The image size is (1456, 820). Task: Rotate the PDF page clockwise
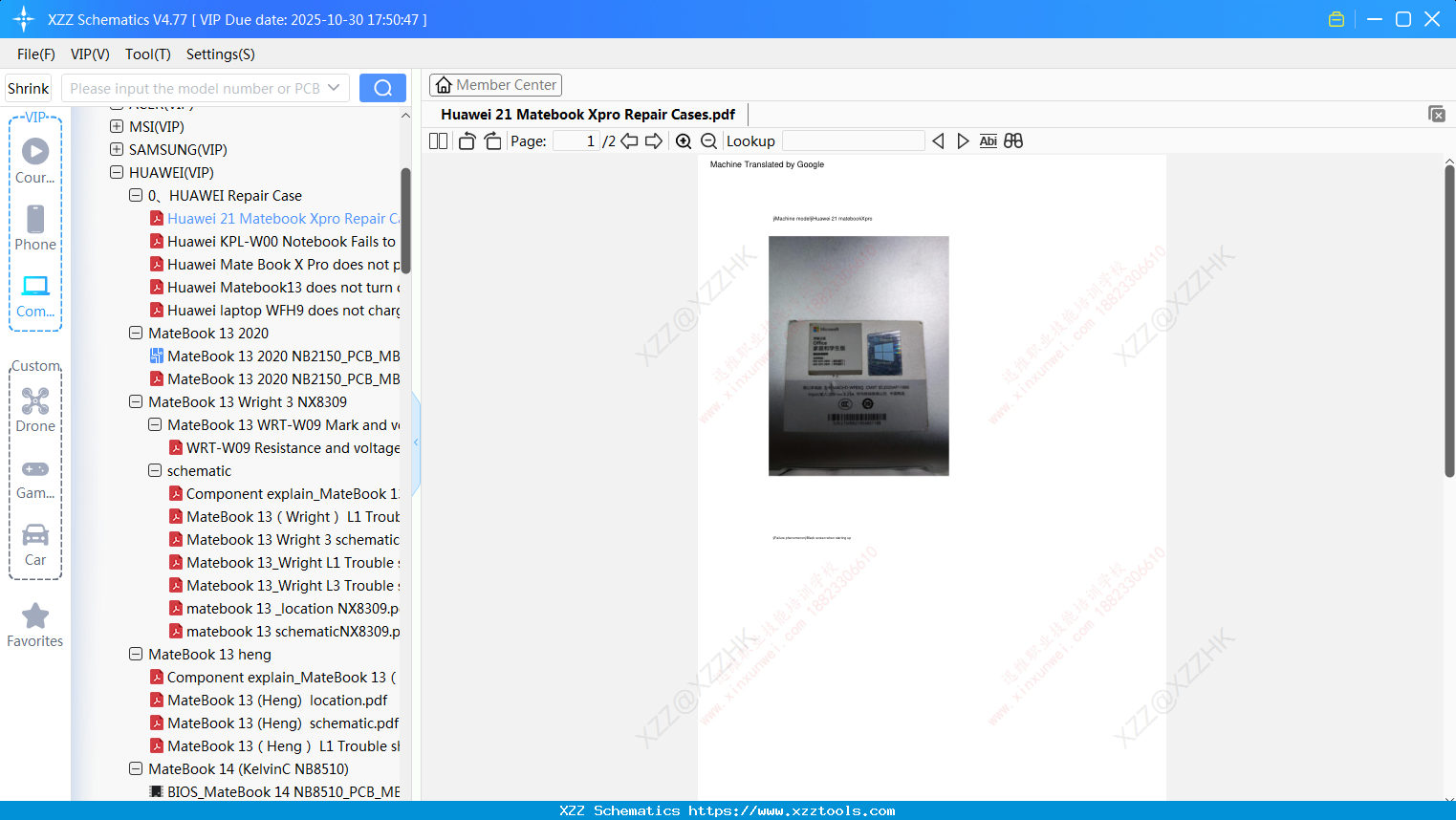492,141
